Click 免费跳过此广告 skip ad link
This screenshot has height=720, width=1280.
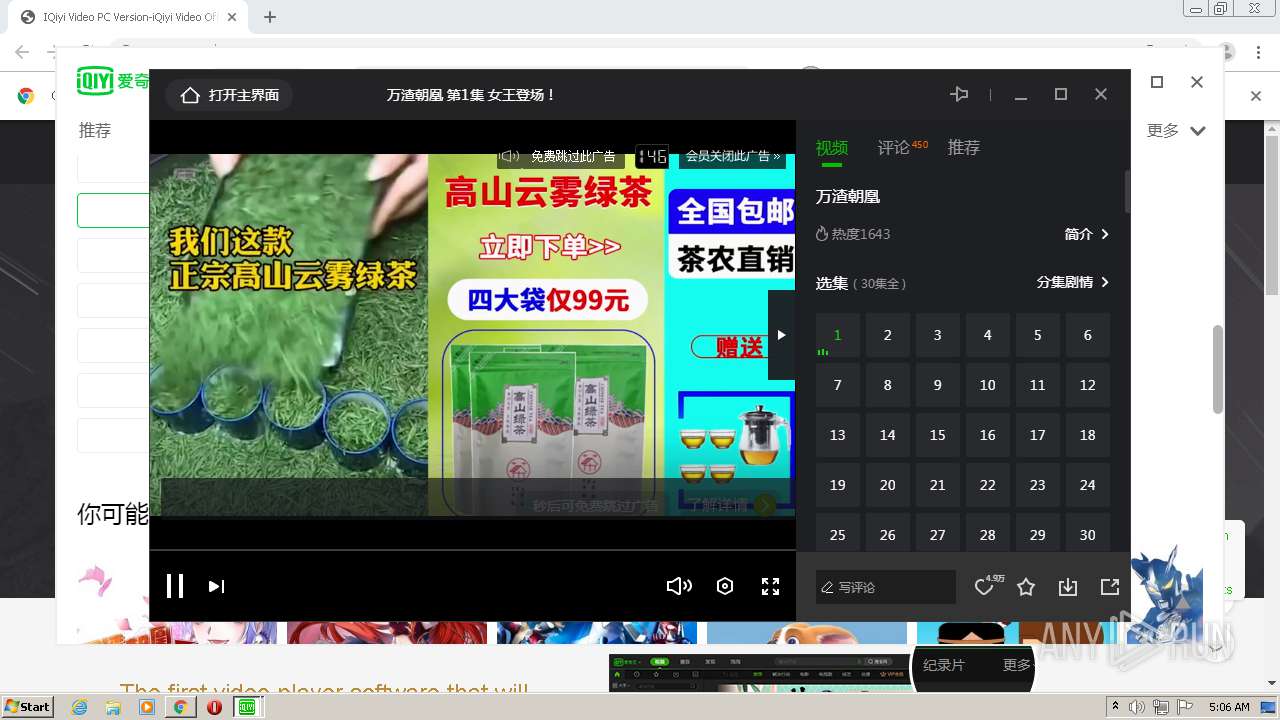(x=573, y=156)
